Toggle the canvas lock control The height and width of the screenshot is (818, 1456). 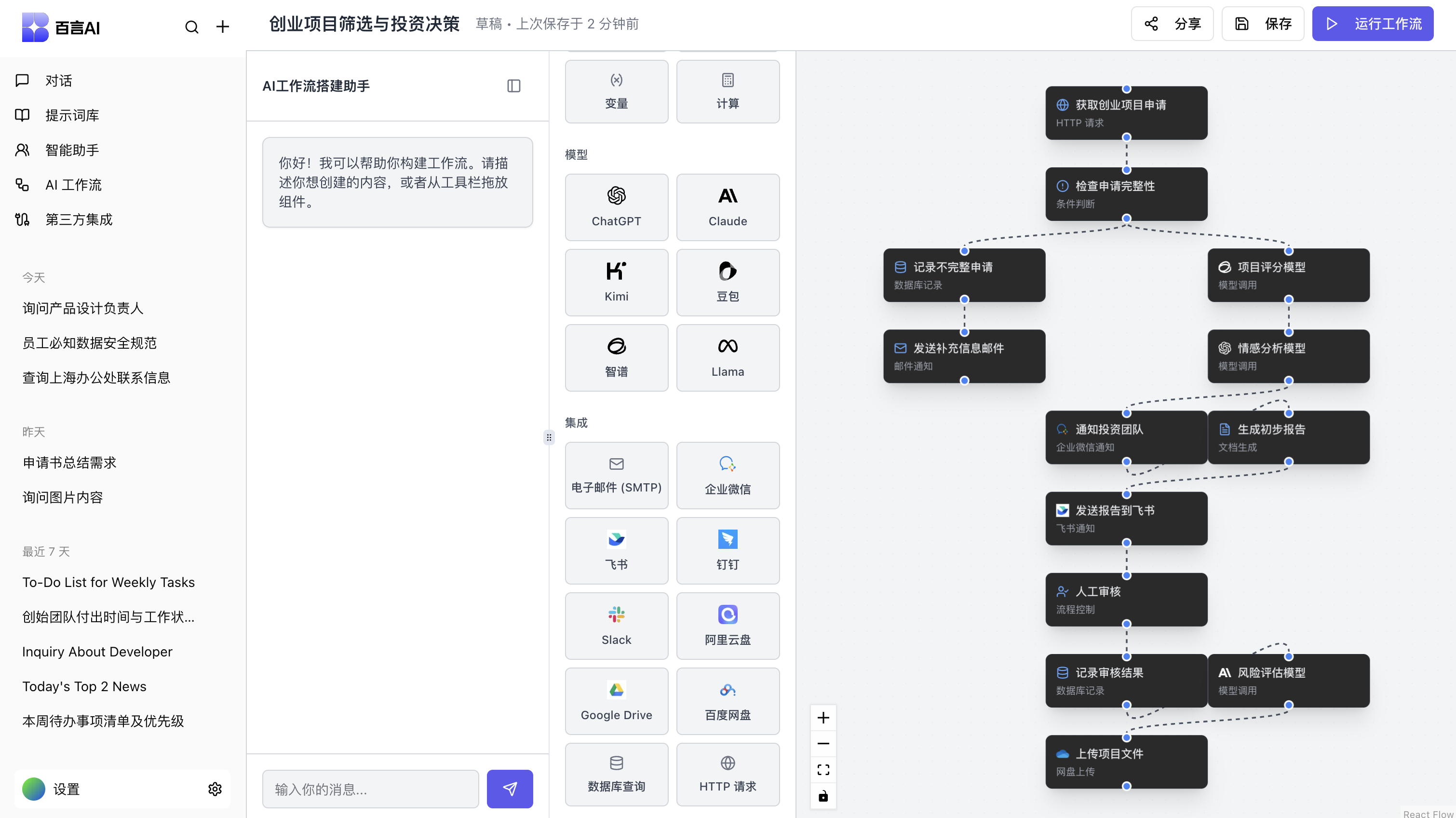pyautogui.click(x=823, y=795)
